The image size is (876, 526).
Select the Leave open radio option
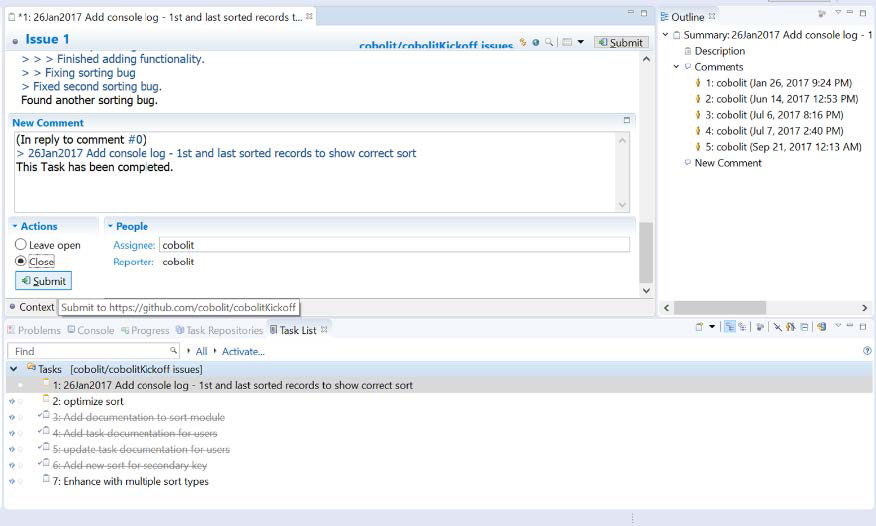47,245
